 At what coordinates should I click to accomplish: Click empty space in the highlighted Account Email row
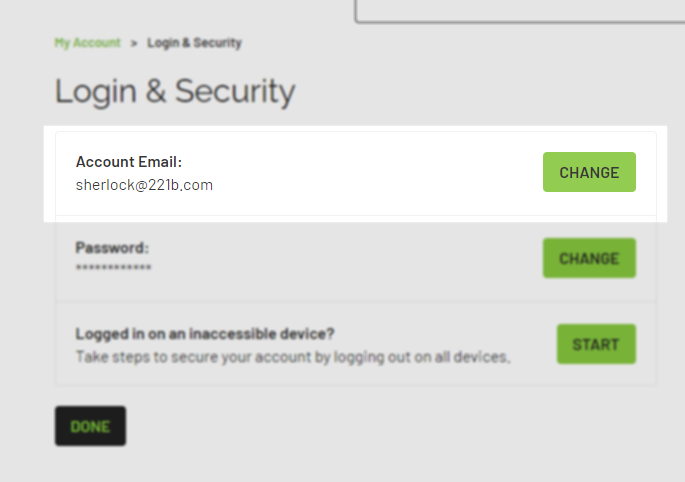pyautogui.click(x=380, y=173)
